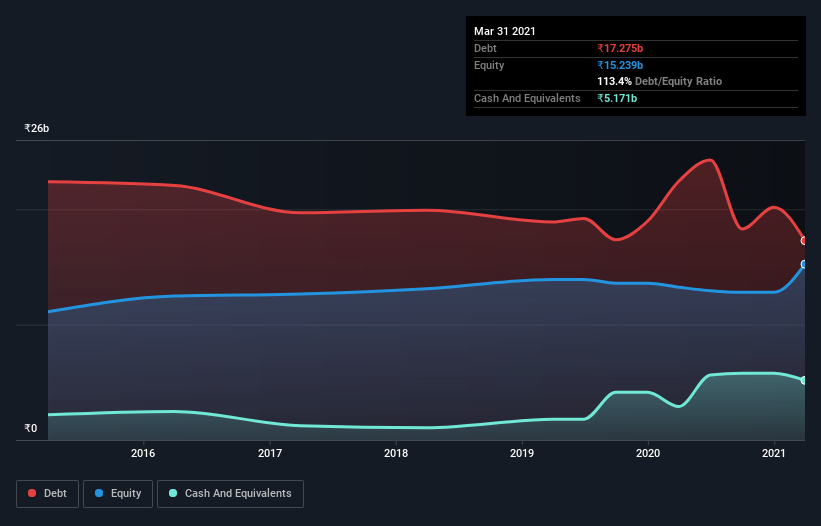Click the ₹26b y-axis label
The height and width of the screenshot is (526, 821).
point(37,128)
